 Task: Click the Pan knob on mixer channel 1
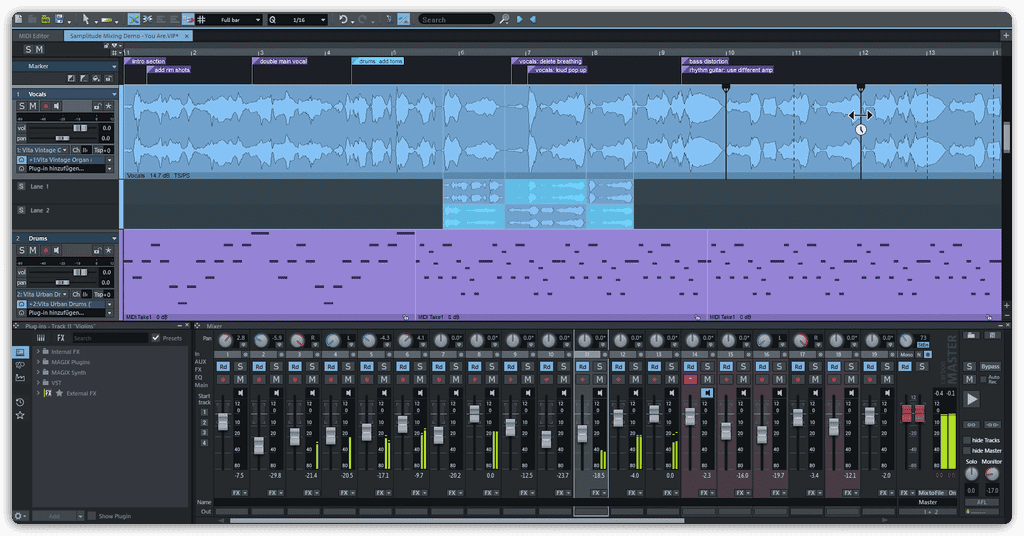tap(225, 340)
